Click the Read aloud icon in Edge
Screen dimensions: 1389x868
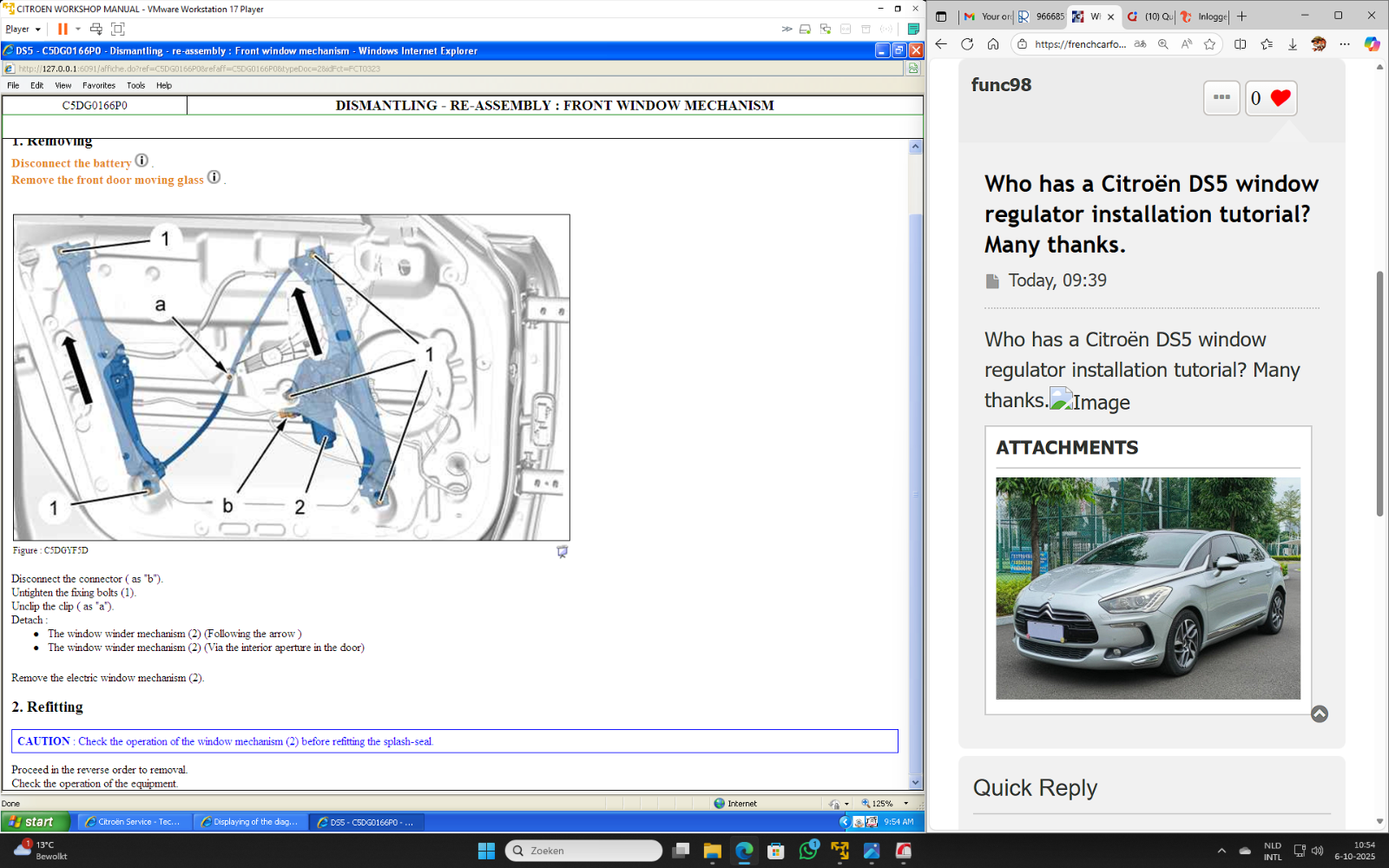[x=1187, y=44]
